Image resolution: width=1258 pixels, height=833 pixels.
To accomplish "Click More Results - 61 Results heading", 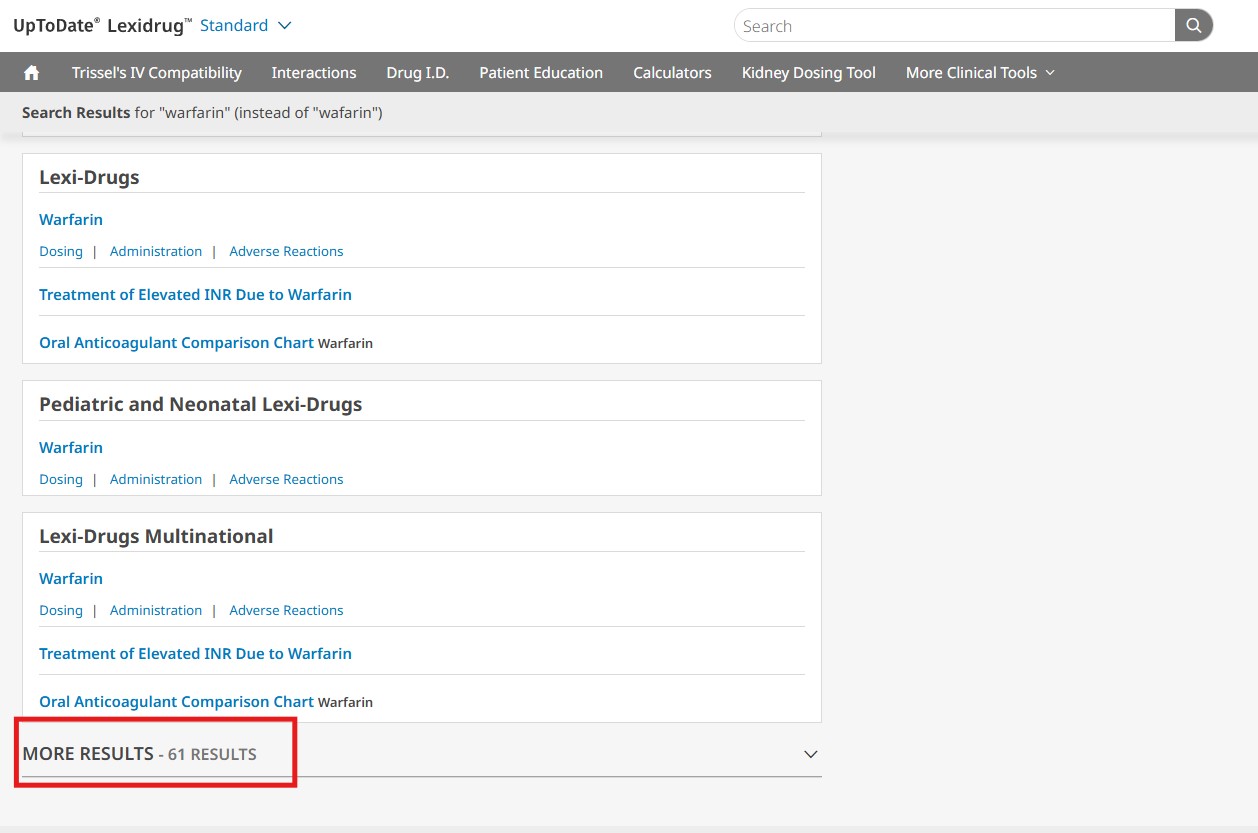I will coord(139,754).
